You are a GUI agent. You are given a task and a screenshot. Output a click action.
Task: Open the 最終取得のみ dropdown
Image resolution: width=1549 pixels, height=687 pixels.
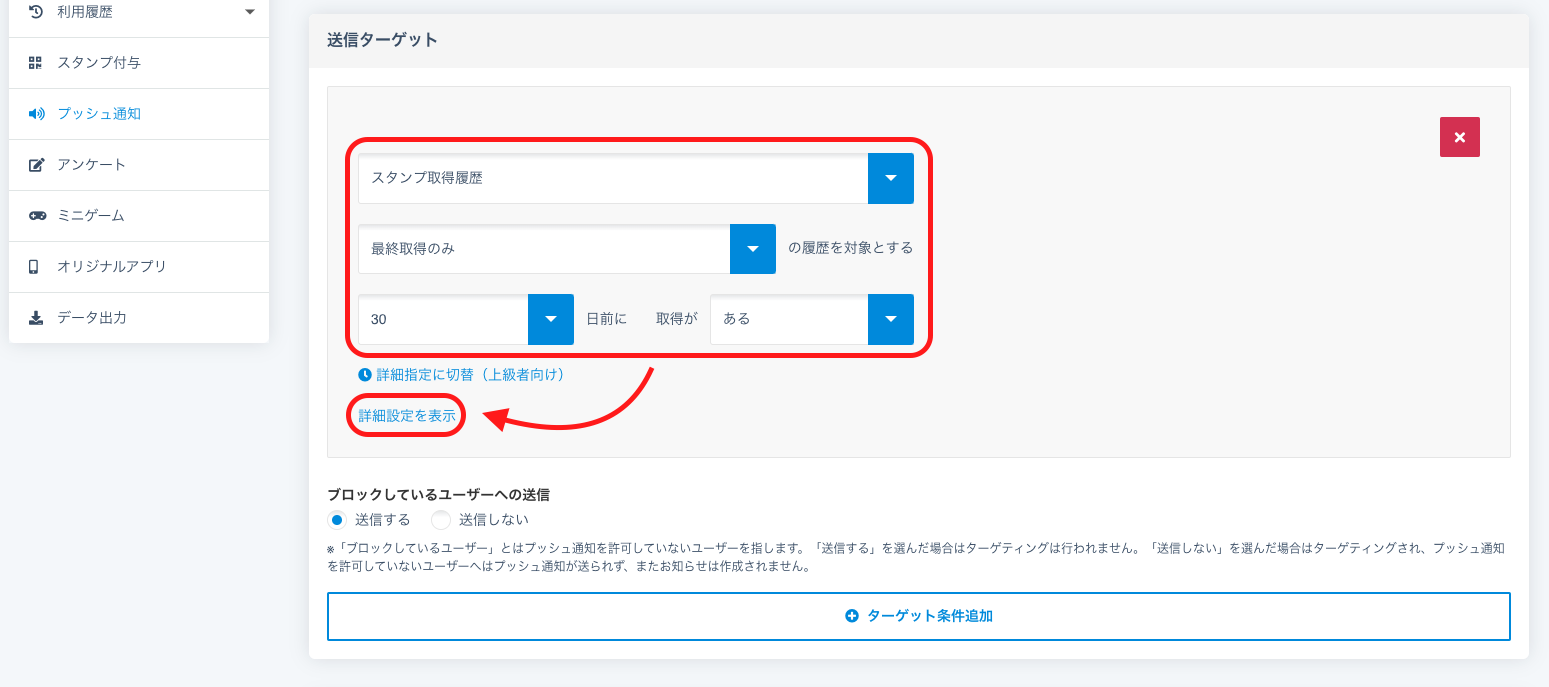click(x=752, y=249)
